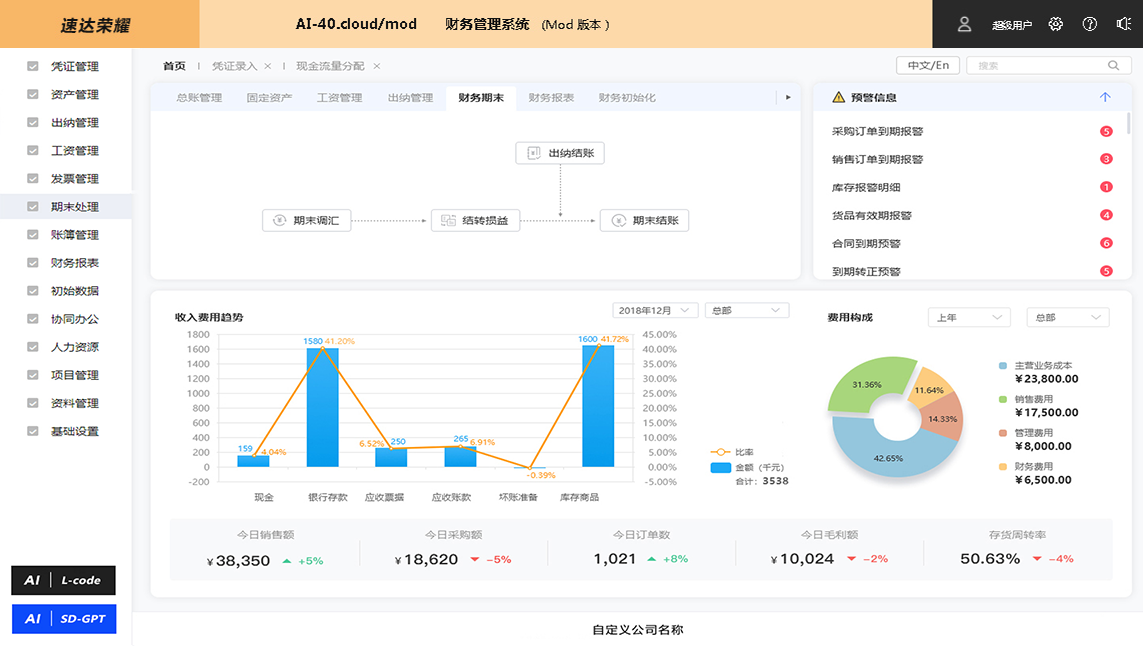Expand the 上年 period dropdown
This screenshot has height=646, width=1143.
[969, 318]
